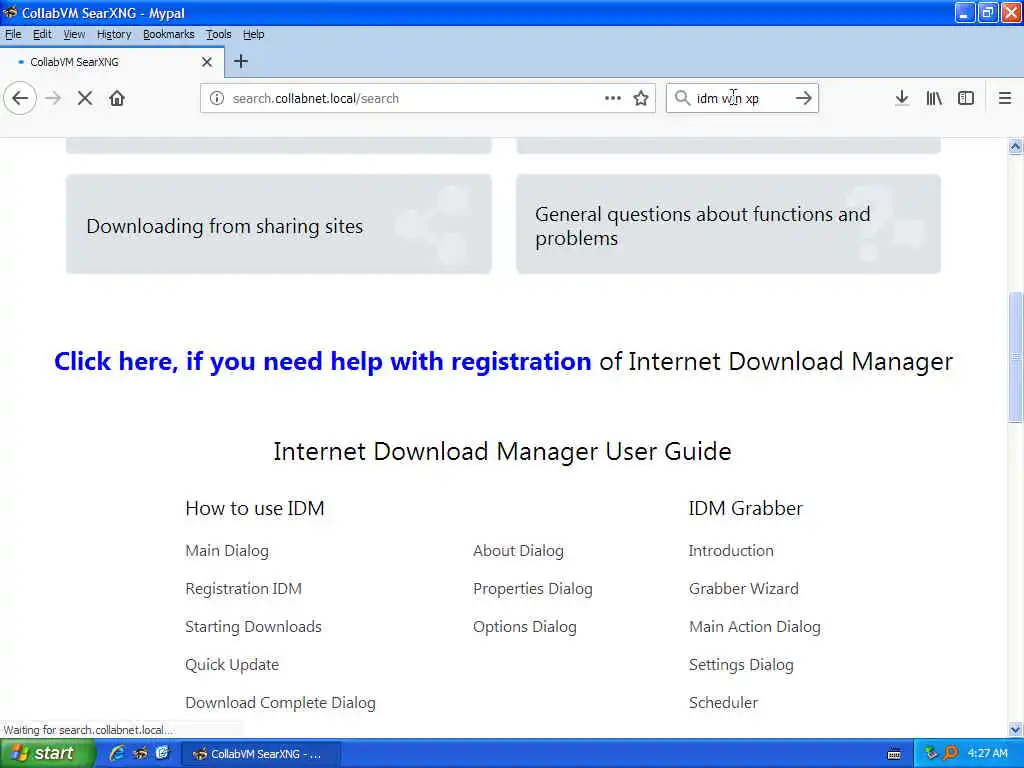The height and width of the screenshot is (768, 1024).
Task: Bookmark this page with the star
Action: (x=641, y=99)
